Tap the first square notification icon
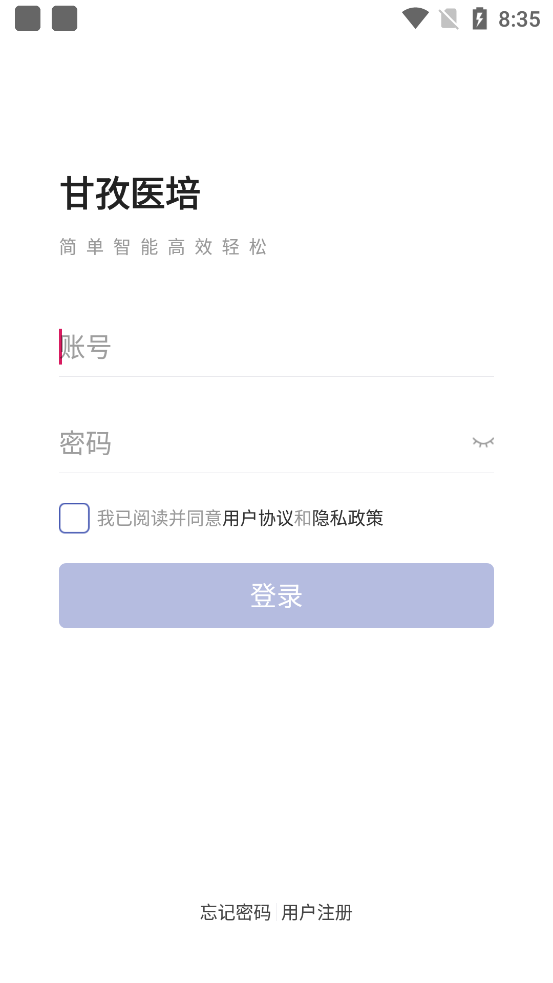The width and height of the screenshot is (553, 983). click(28, 18)
